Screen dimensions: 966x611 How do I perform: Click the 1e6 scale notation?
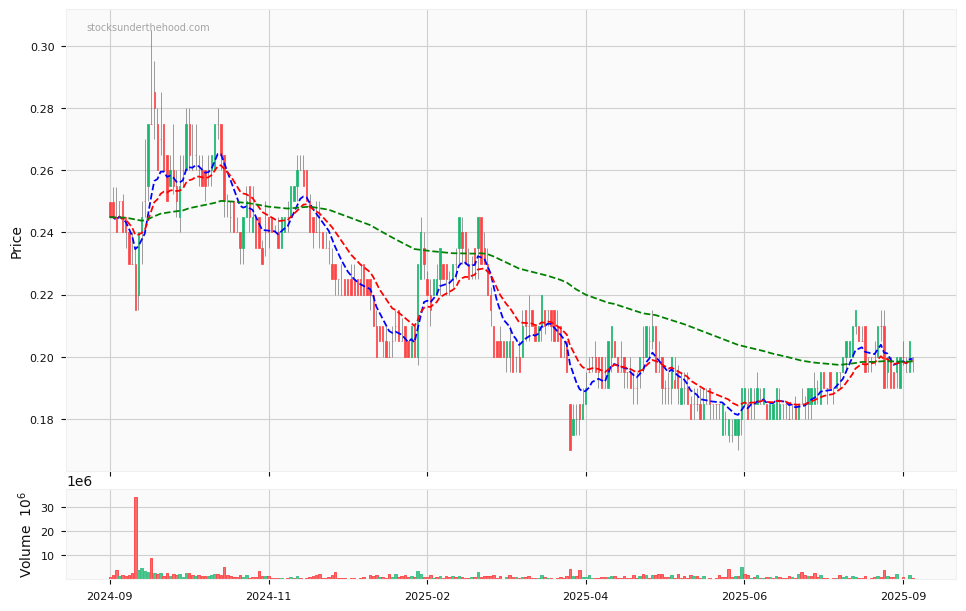[x=79, y=482]
